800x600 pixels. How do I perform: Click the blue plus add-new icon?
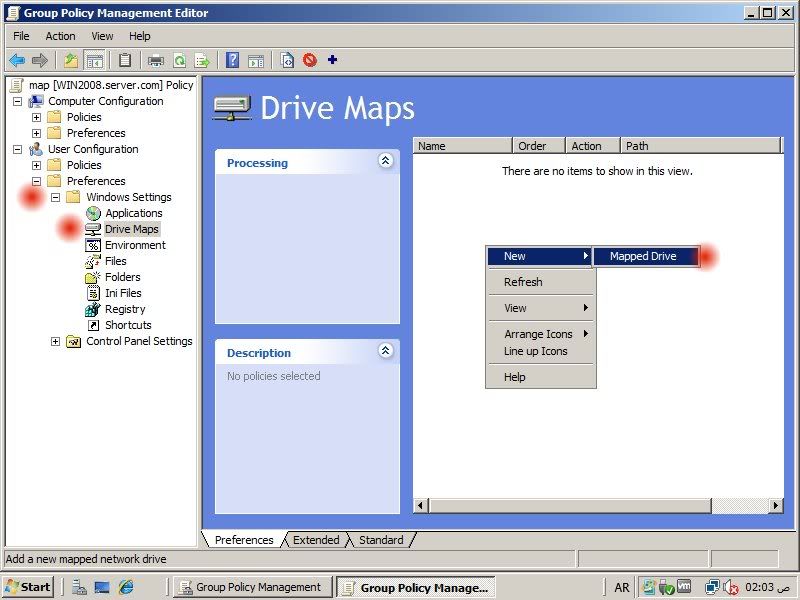click(x=333, y=60)
